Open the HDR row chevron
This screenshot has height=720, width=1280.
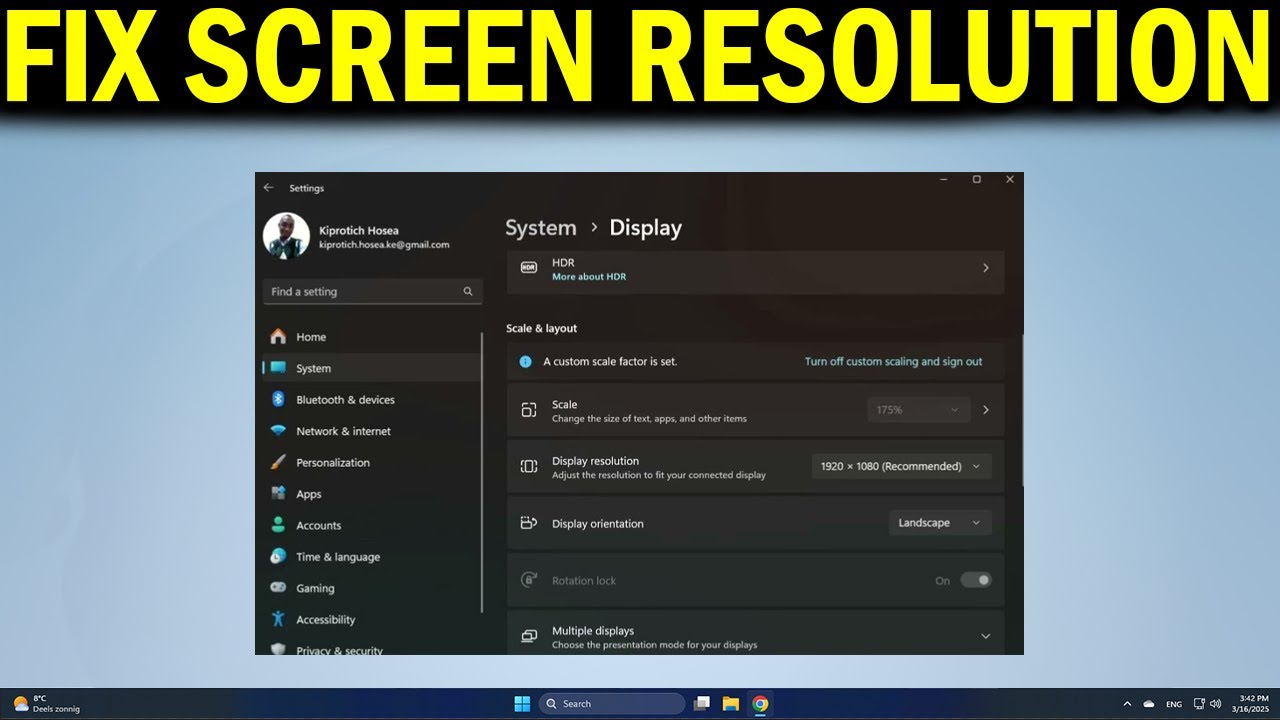click(x=985, y=268)
